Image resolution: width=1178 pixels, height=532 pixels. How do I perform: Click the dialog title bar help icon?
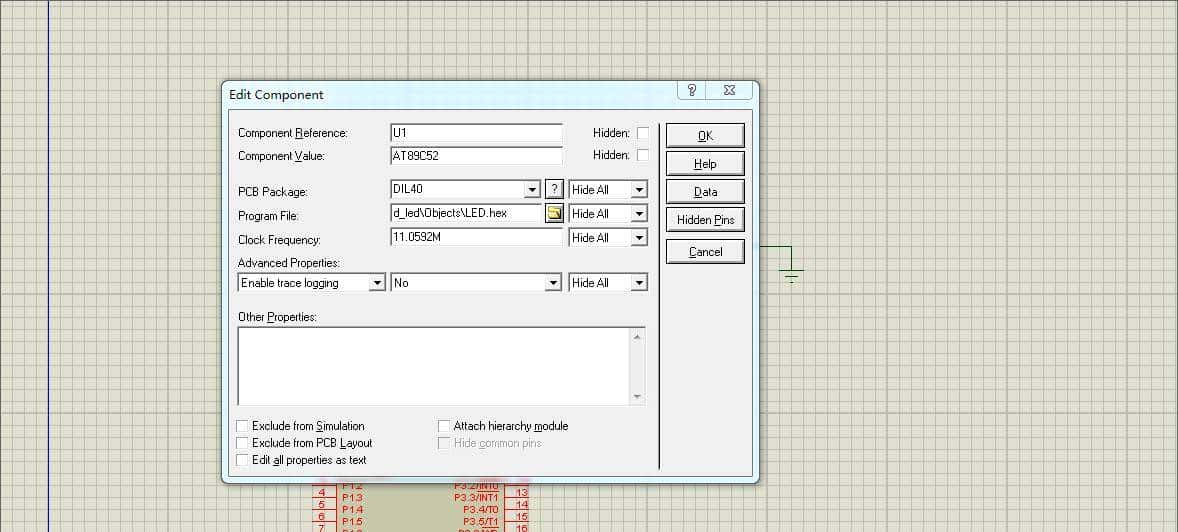coord(691,90)
